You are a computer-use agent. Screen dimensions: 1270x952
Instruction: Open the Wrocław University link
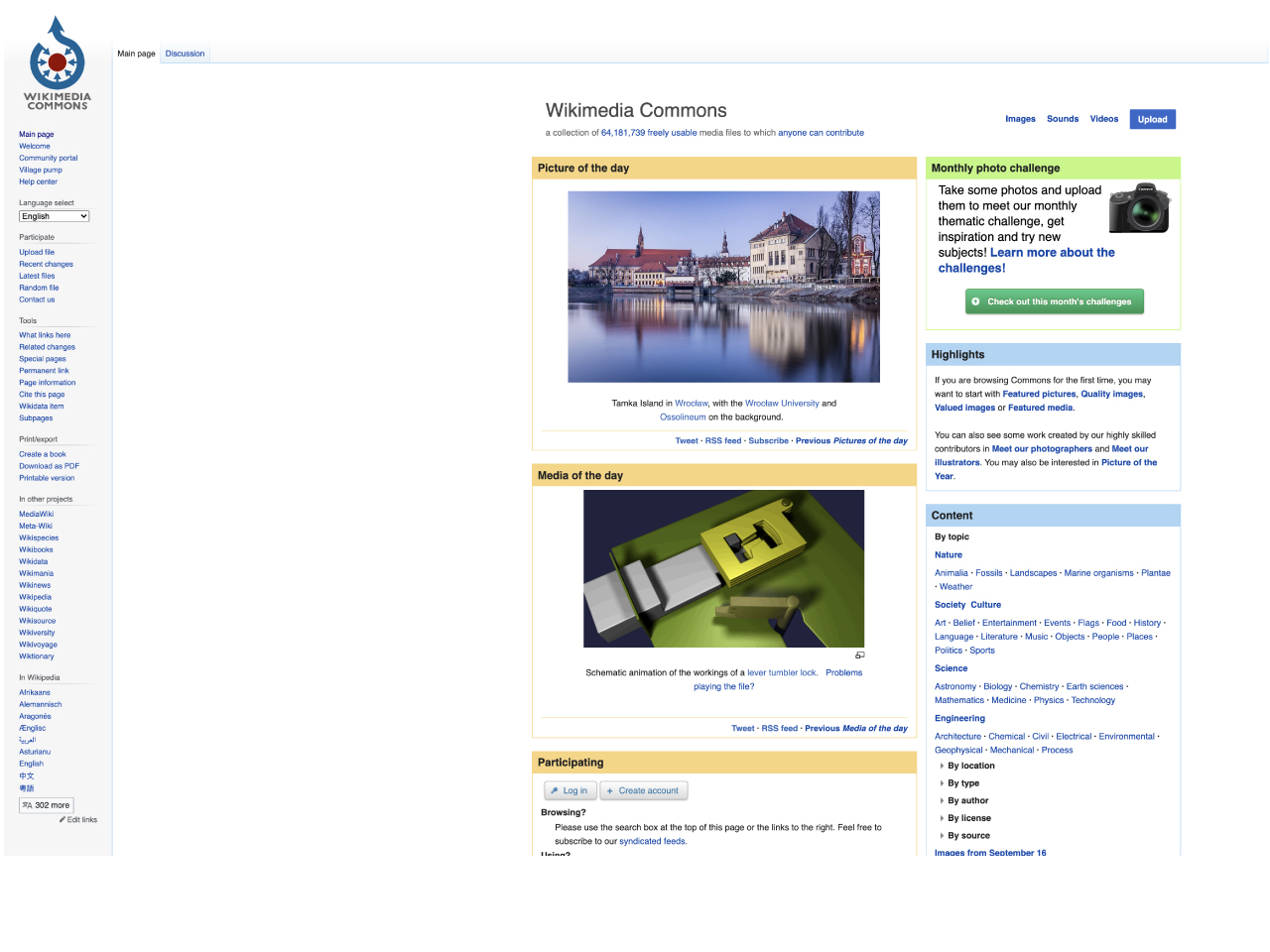[782, 404]
